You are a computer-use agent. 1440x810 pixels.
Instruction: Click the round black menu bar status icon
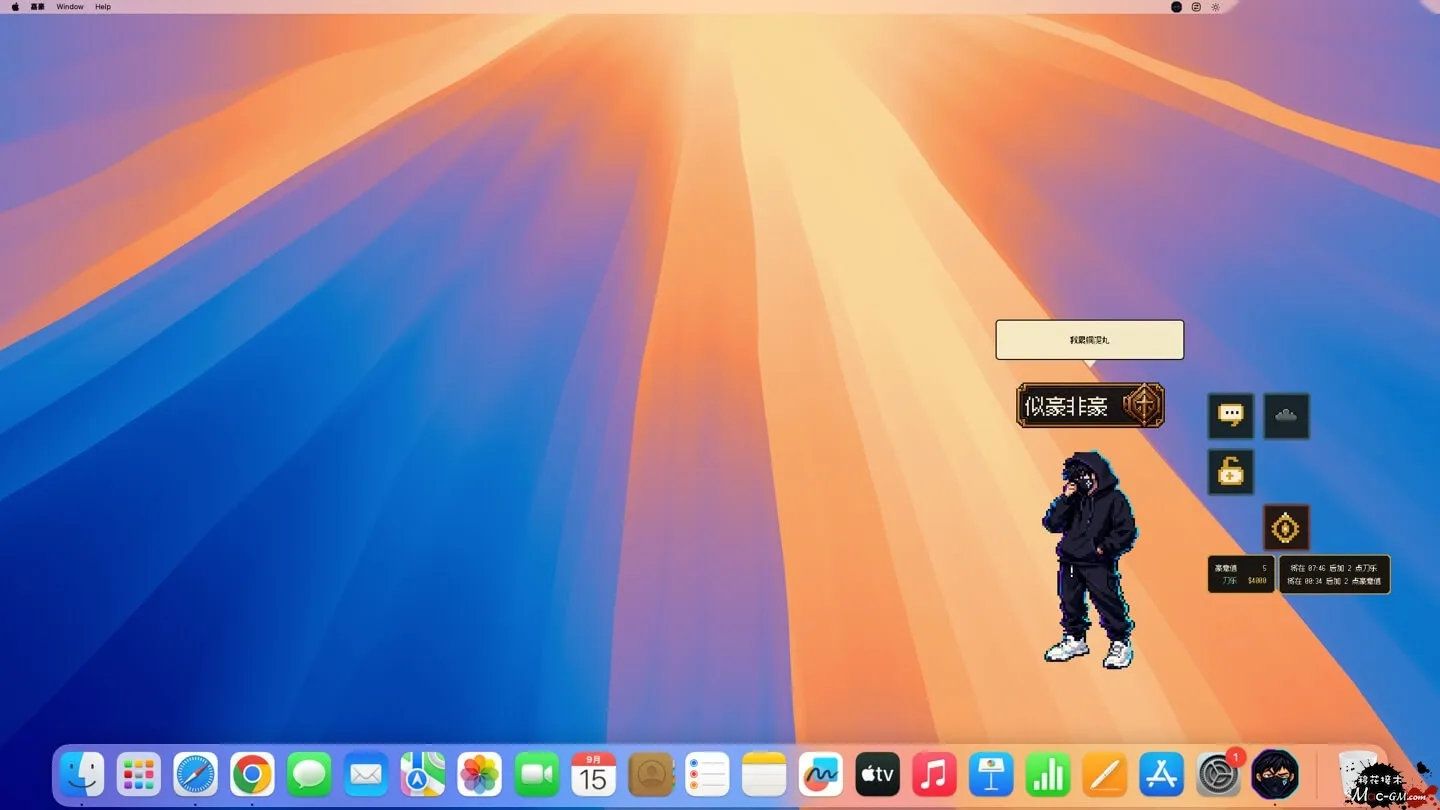tap(1176, 7)
